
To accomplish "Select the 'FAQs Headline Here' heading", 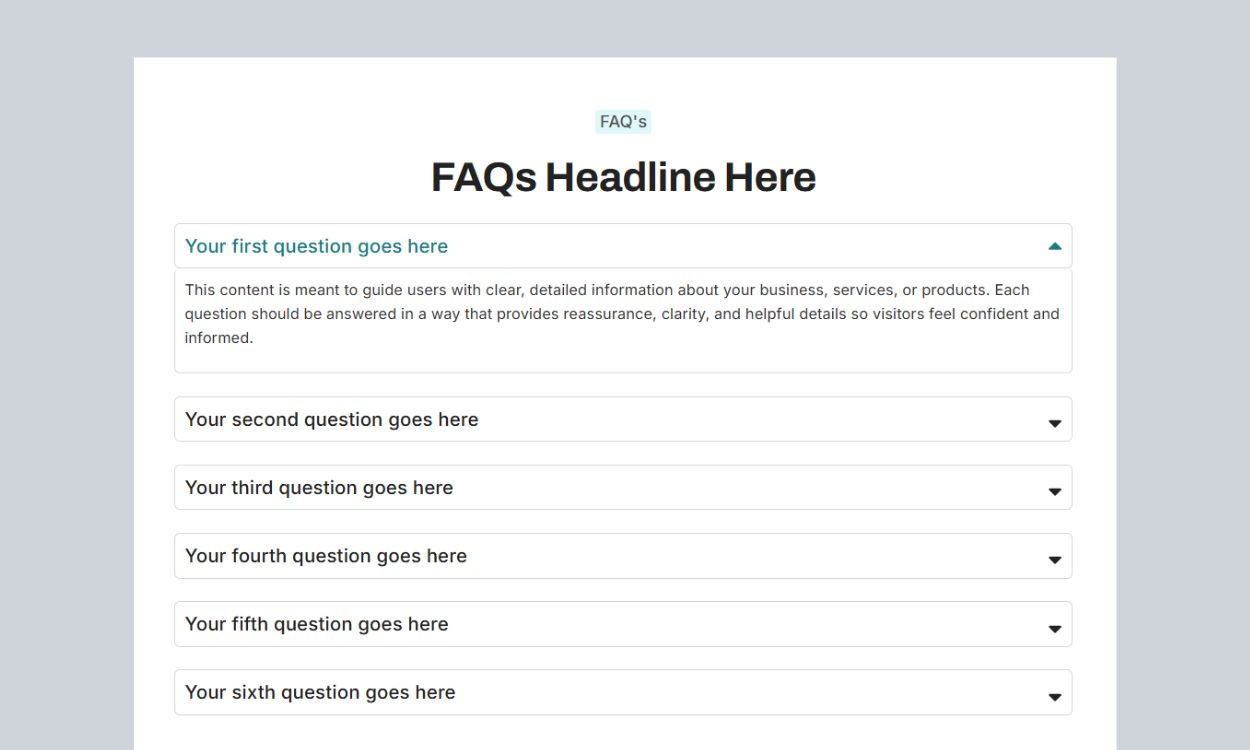I will (x=623, y=178).
